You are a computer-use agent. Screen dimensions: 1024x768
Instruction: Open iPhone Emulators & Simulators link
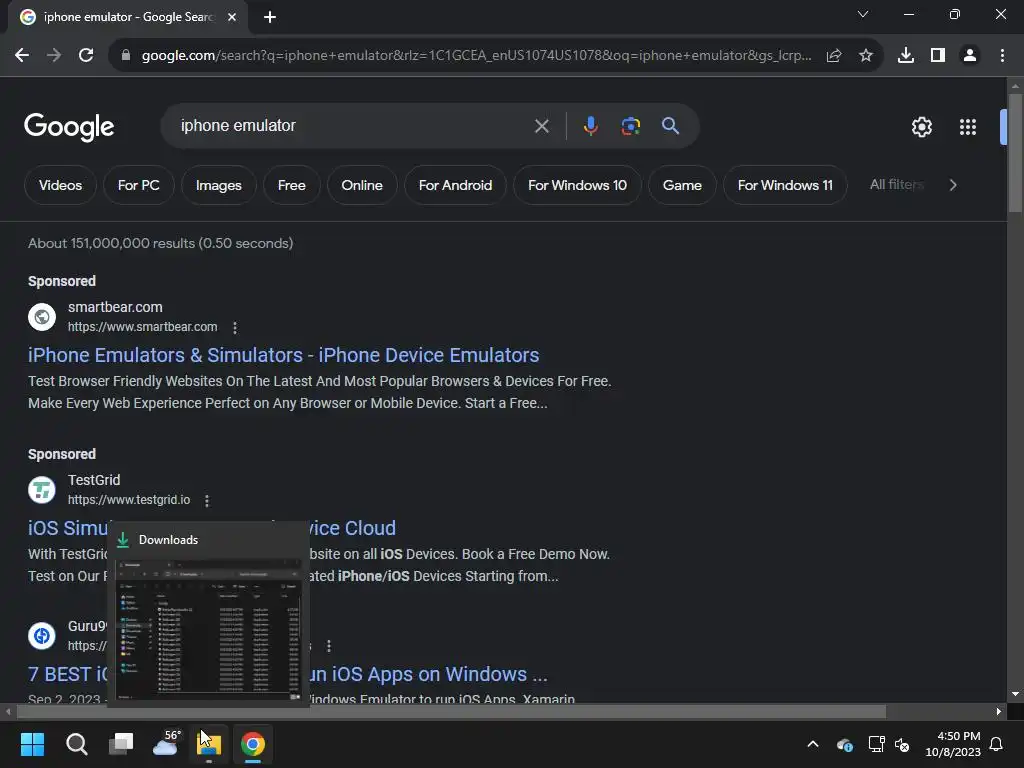[283, 355]
